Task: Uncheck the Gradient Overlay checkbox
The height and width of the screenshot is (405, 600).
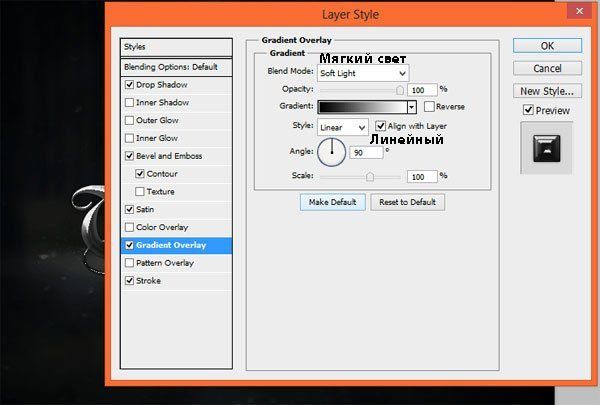Action: (129, 245)
